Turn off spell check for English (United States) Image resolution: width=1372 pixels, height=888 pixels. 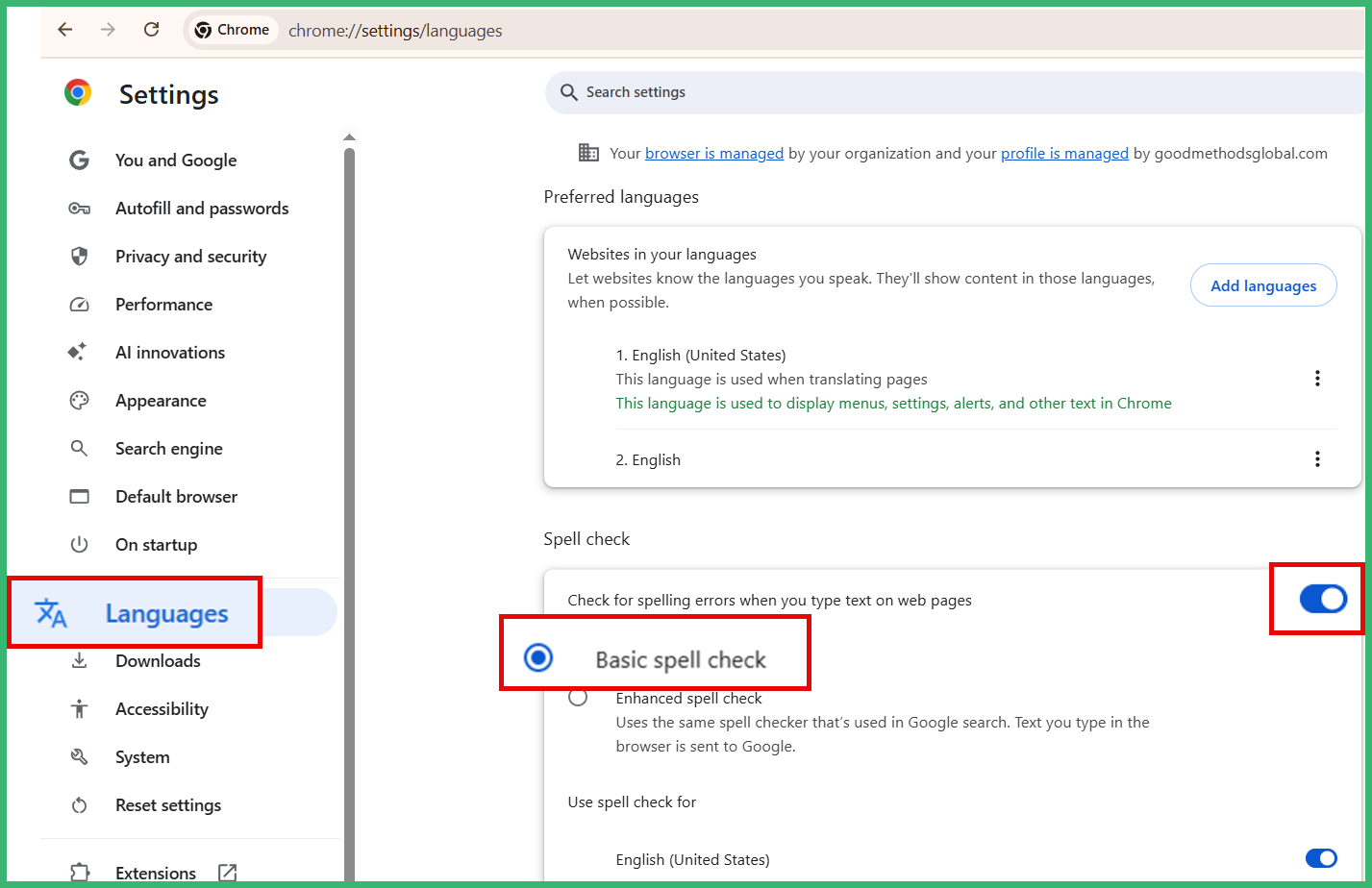[x=1321, y=858]
